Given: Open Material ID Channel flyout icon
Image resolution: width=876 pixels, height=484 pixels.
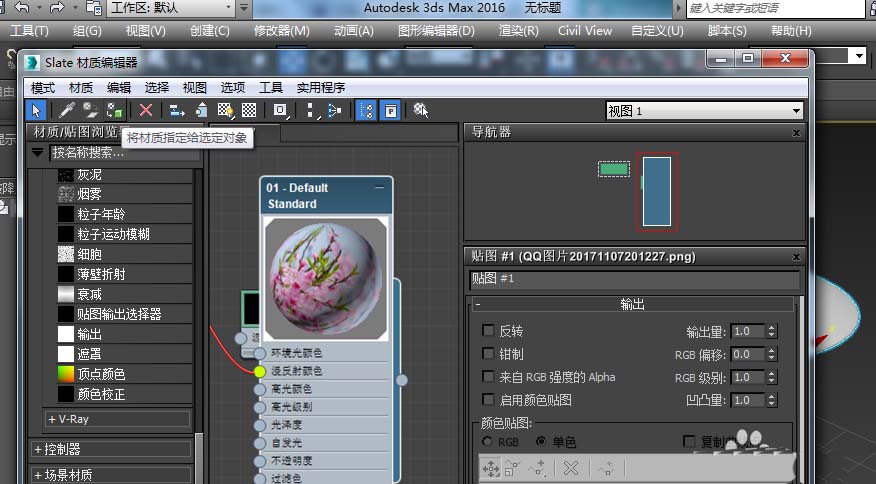Looking at the screenshot, I should click(280, 111).
